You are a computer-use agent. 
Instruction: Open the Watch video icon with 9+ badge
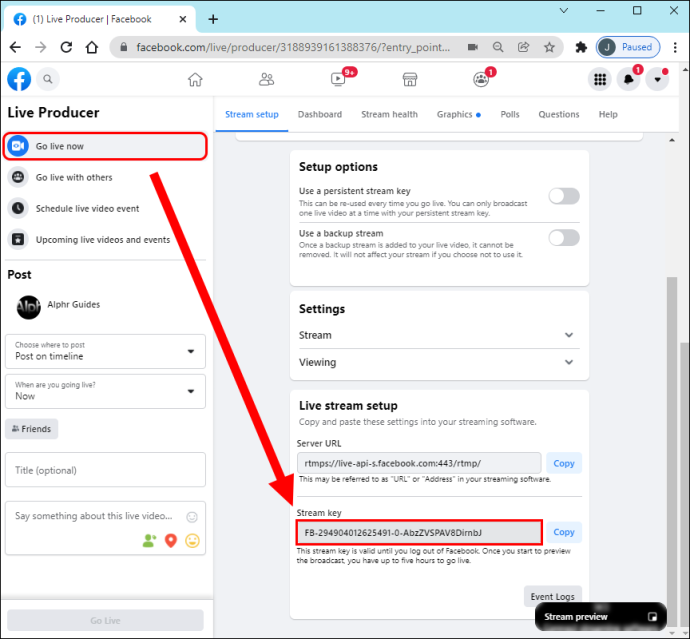(x=338, y=79)
